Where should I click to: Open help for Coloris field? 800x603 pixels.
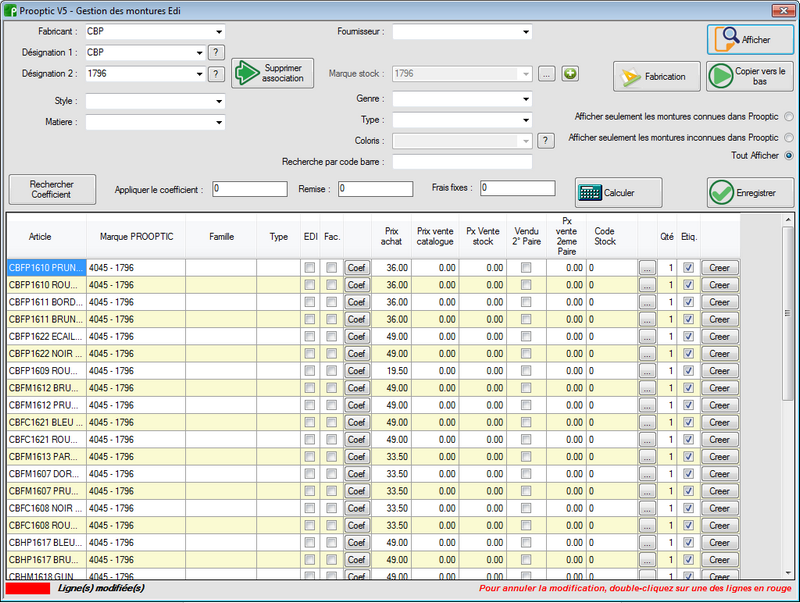pyautogui.click(x=546, y=140)
